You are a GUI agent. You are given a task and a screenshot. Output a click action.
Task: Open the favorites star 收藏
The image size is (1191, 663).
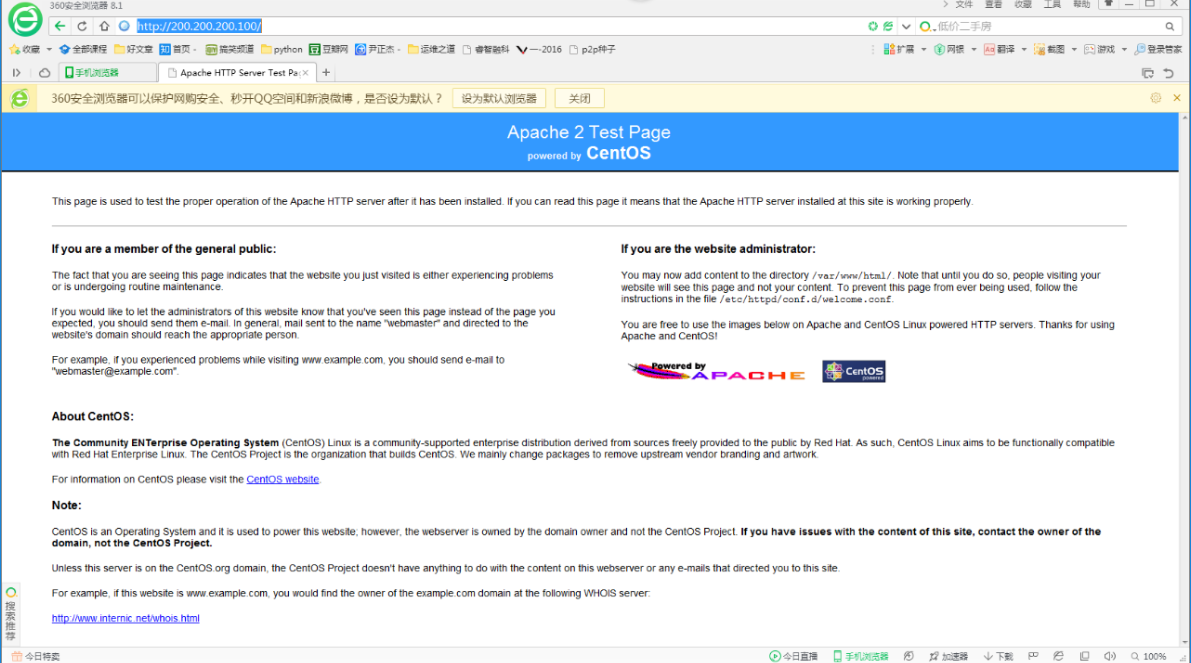25,49
